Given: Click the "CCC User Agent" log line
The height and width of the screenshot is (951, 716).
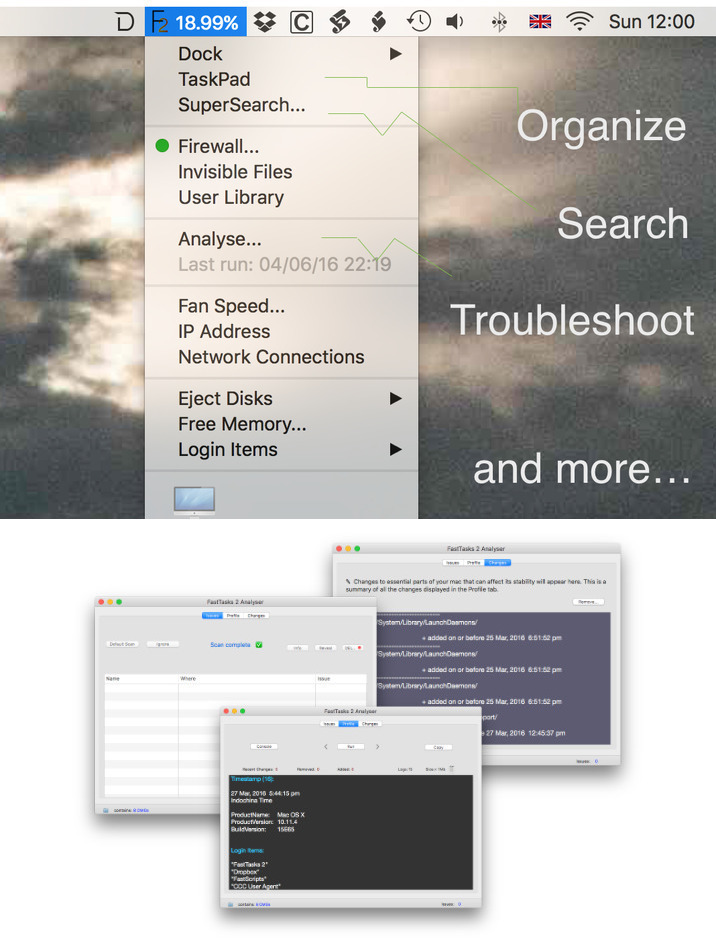Looking at the screenshot, I should (255, 886).
